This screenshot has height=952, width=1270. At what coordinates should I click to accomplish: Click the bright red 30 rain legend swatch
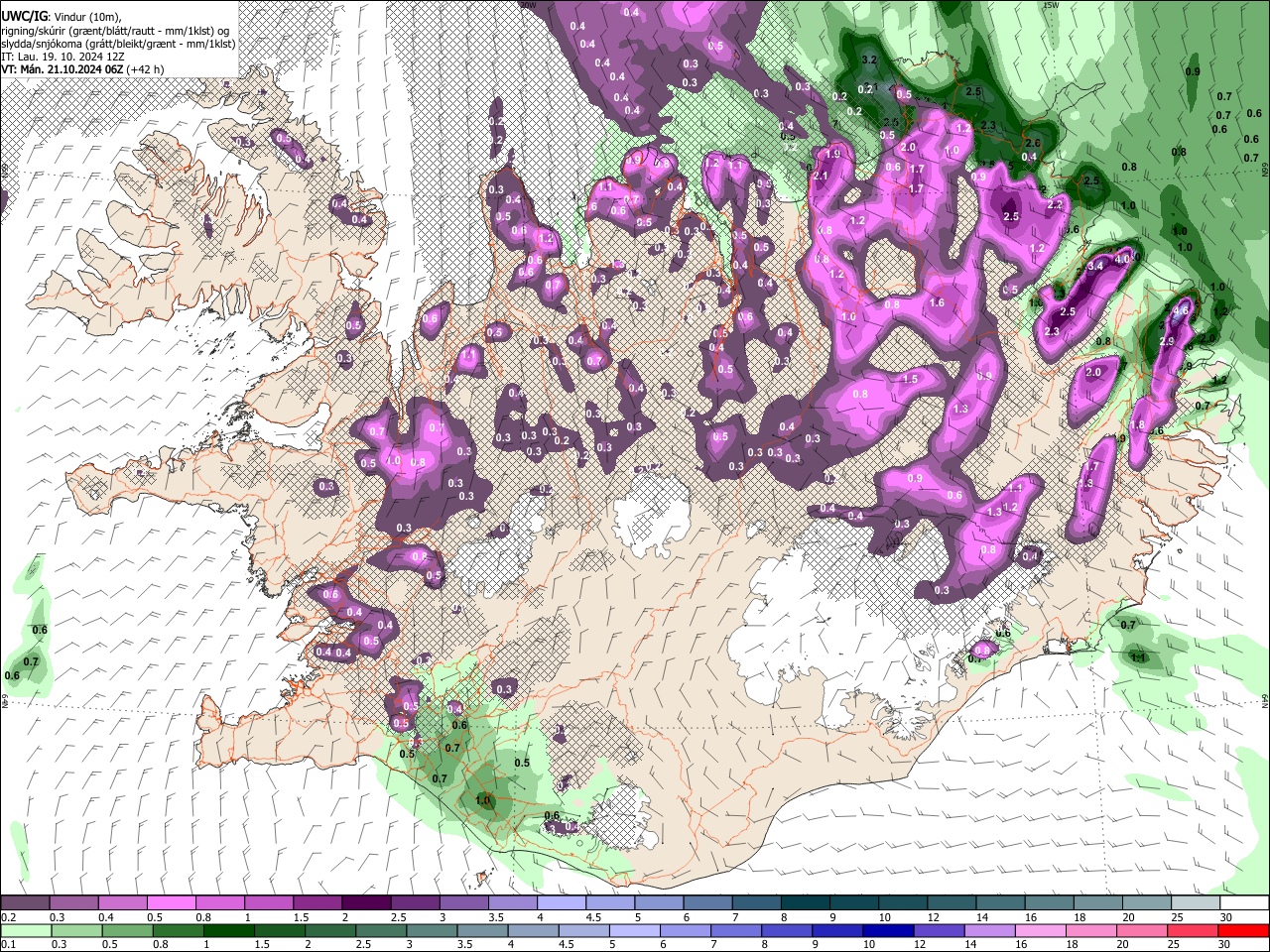1244,931
